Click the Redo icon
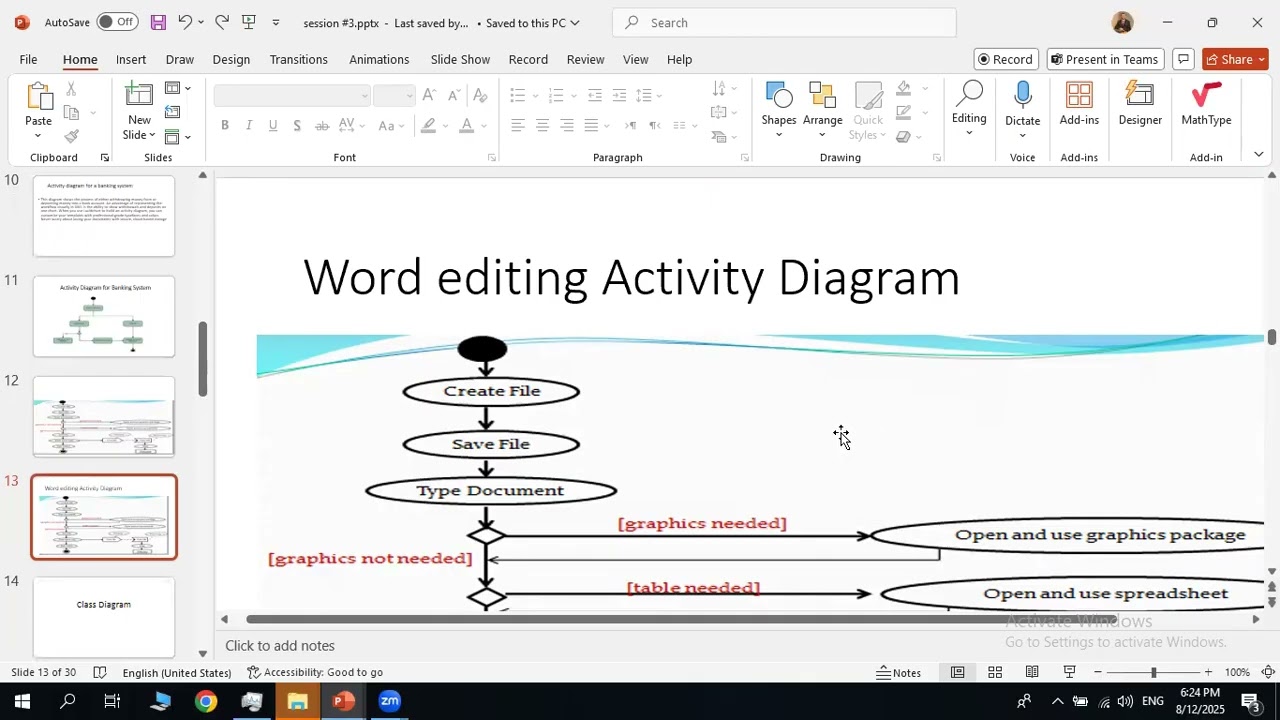Viewport: 1280px width, 720px height. (222, 22)
